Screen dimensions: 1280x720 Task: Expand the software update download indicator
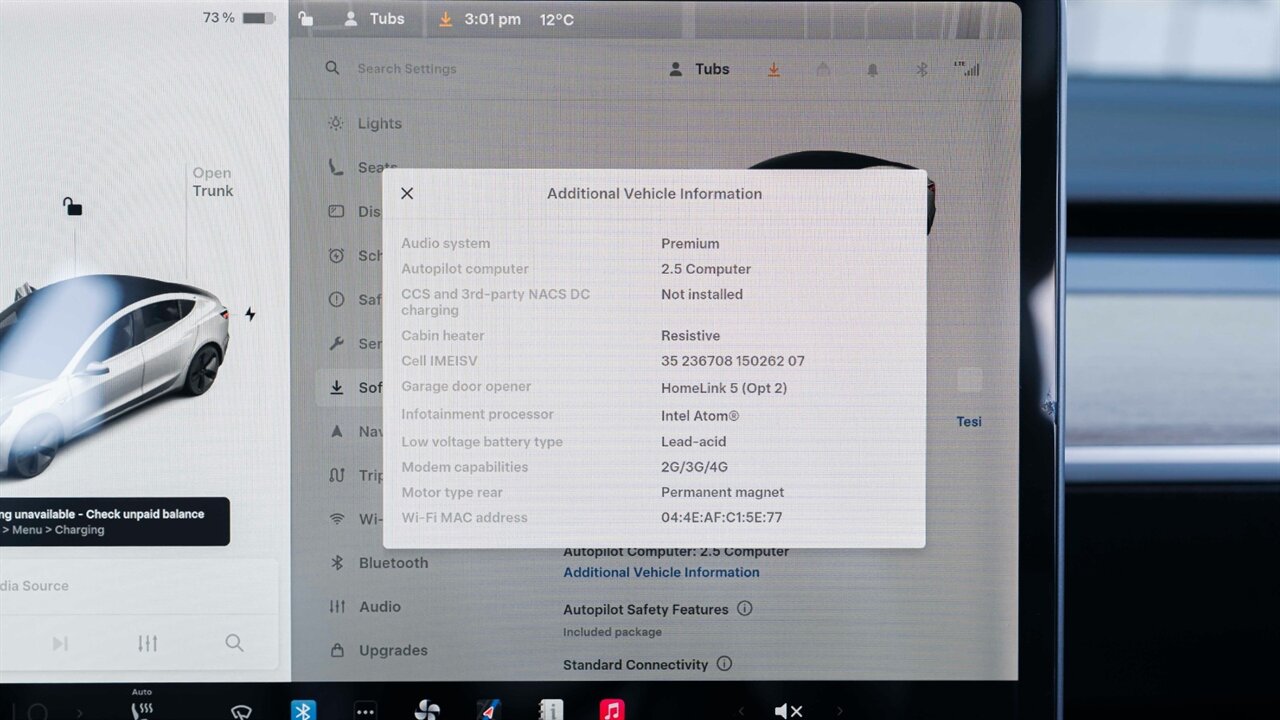(773, 70)
